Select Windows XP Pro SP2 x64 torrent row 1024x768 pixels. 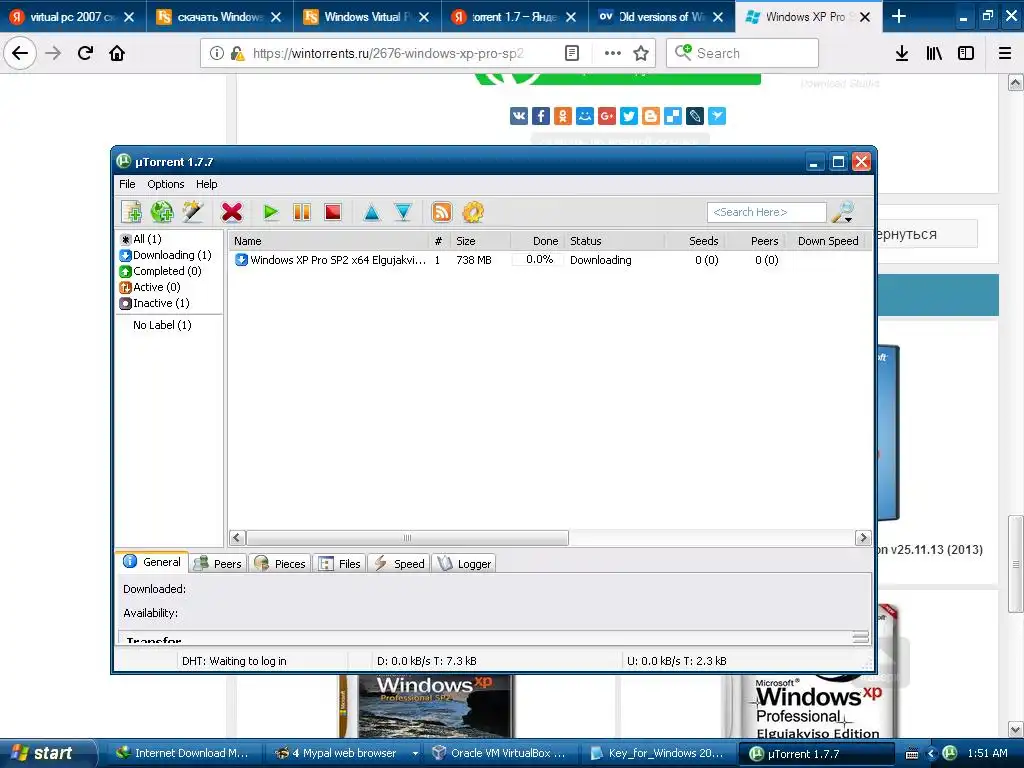[x=549, y=260]
